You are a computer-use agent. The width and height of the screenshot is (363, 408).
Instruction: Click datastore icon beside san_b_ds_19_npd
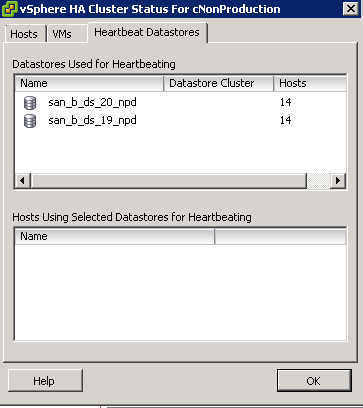point(30,121)
